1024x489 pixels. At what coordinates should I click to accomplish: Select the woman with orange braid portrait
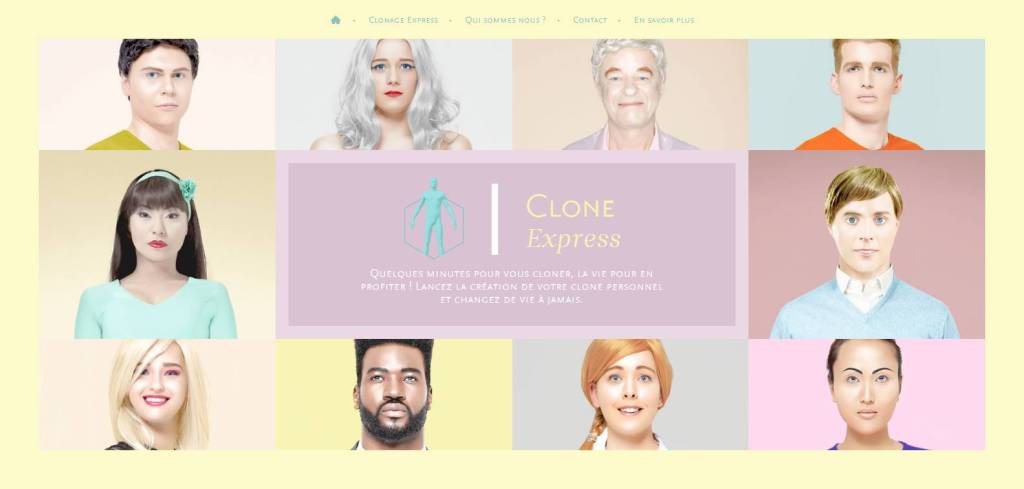tap(630, 394)
